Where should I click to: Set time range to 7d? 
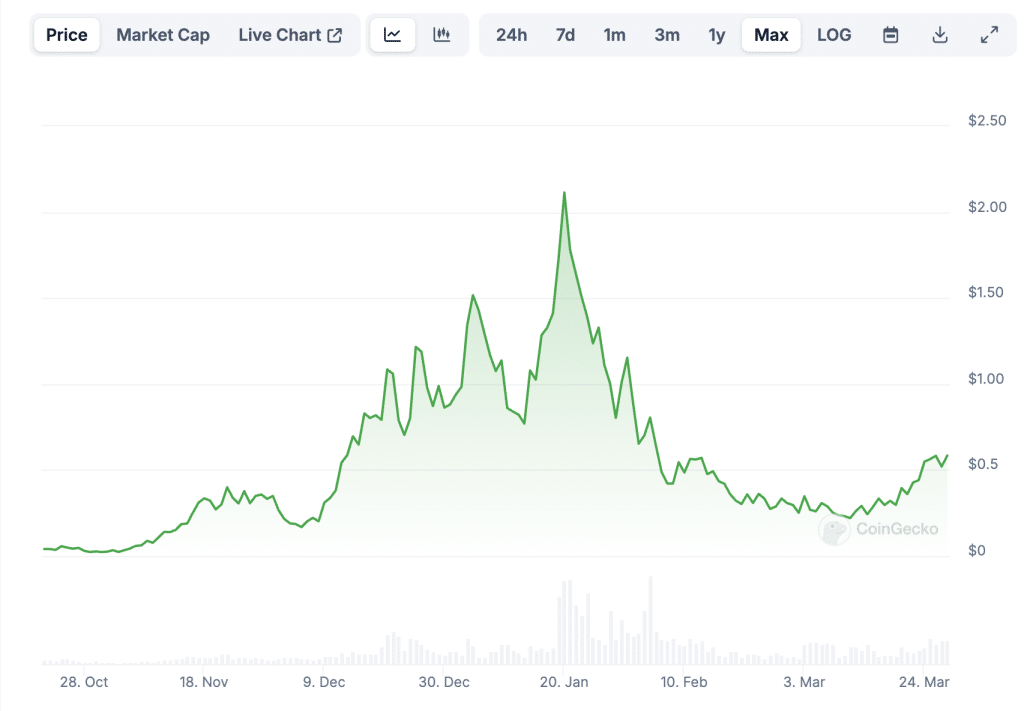point(566,35)
